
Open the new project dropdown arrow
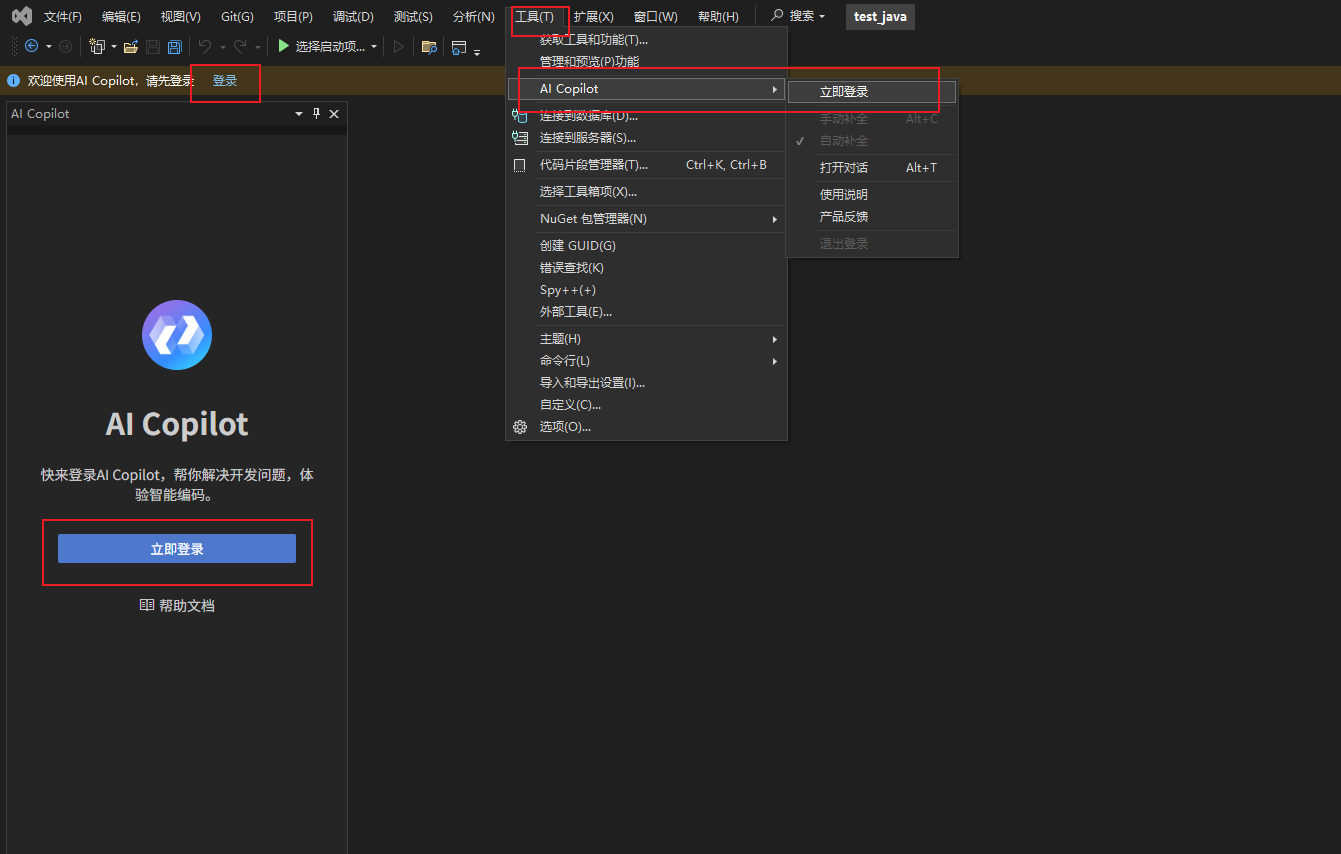[114, 47]
